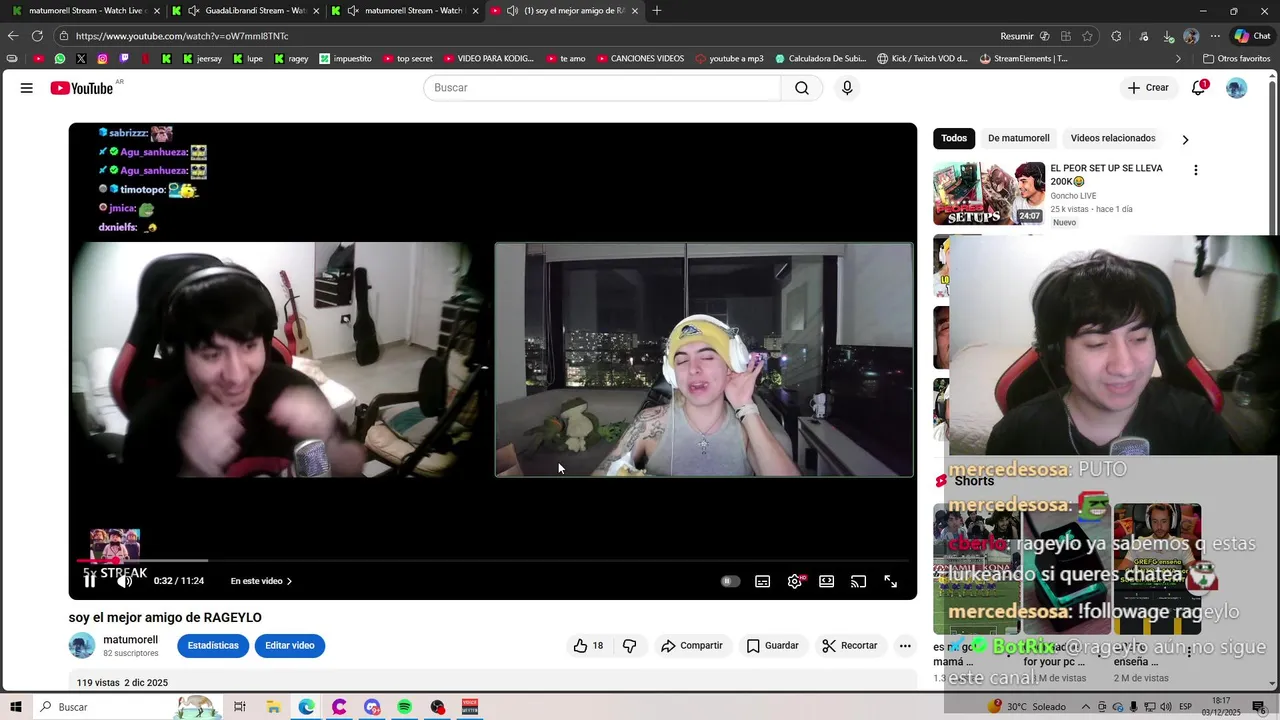Viewport: 1280px width, 720px height.
Task: Open File Explorer from the taskbar
Action: 273,707
